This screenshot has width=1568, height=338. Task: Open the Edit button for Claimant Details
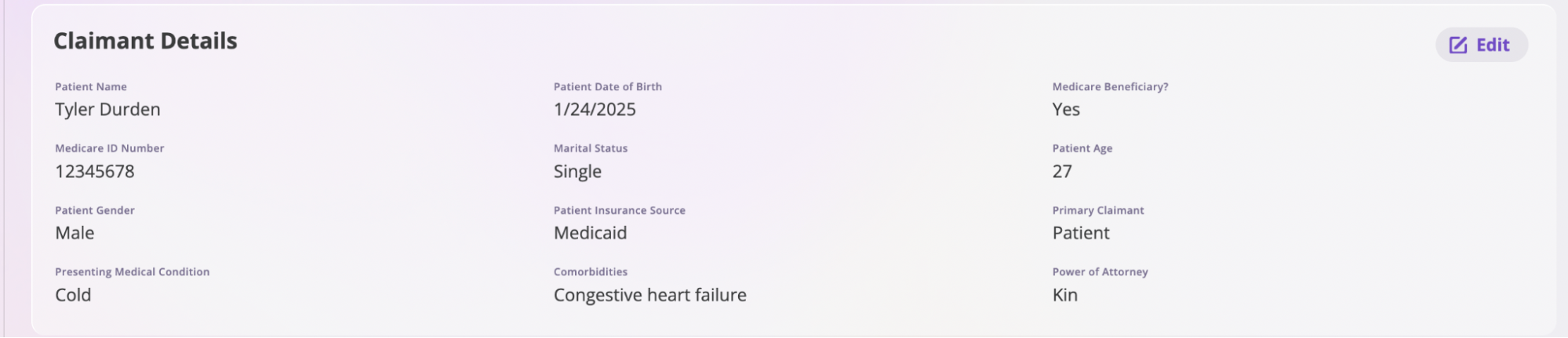coord(1481,45)
